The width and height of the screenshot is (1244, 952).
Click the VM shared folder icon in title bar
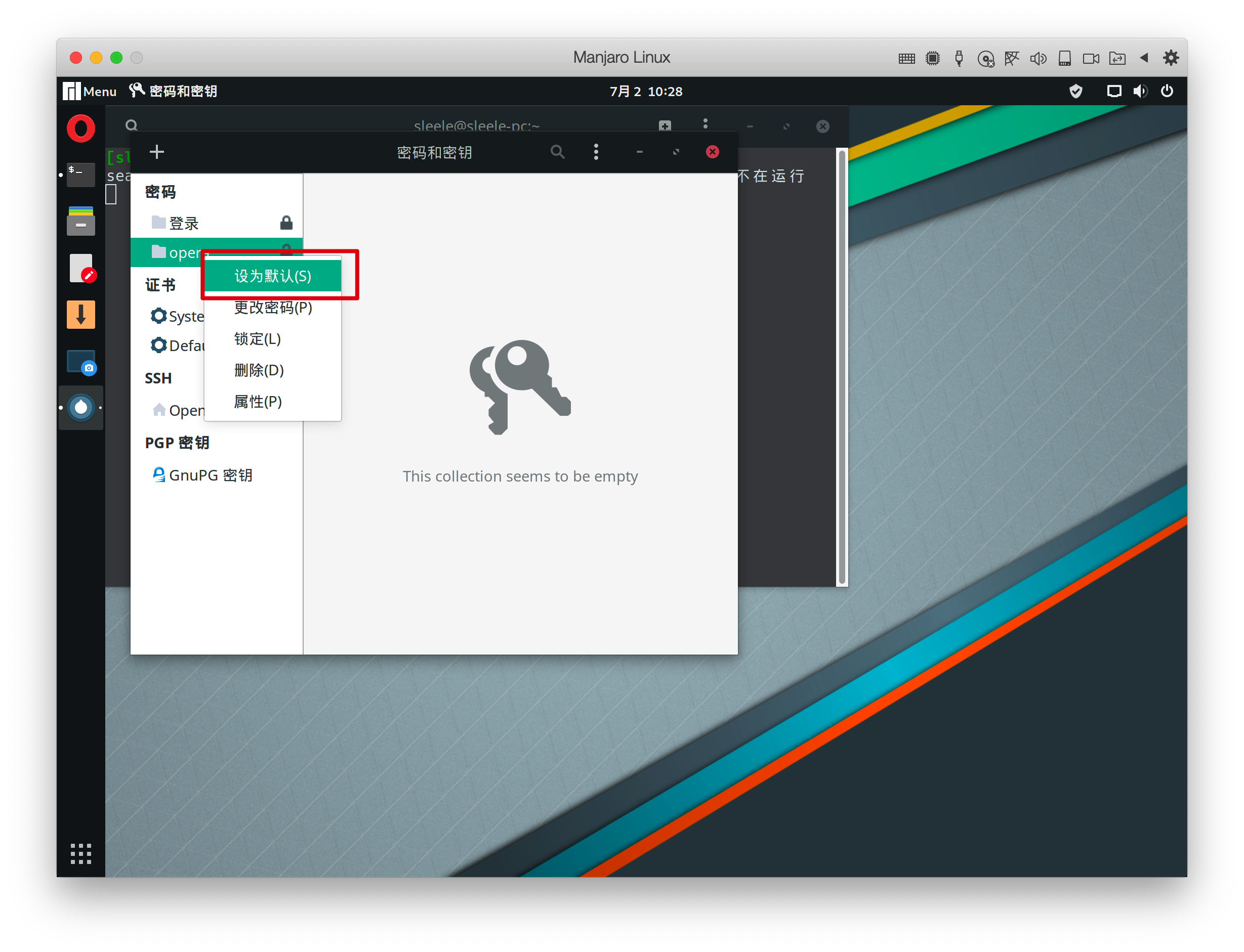[x=1117, y=58]
